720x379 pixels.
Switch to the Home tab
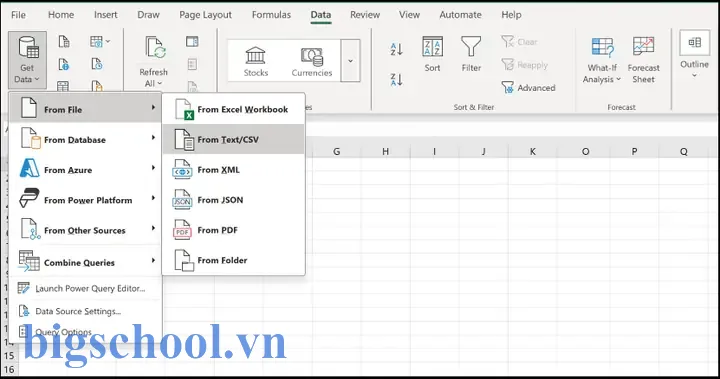(x=61, y=15)
